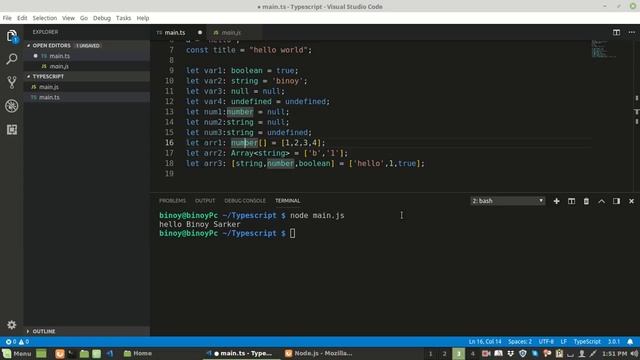Open main.ts in TYPESCRIPT folder
Image resolution: width=640 pixels, height=360 pixels.
(x=87, y=97)
